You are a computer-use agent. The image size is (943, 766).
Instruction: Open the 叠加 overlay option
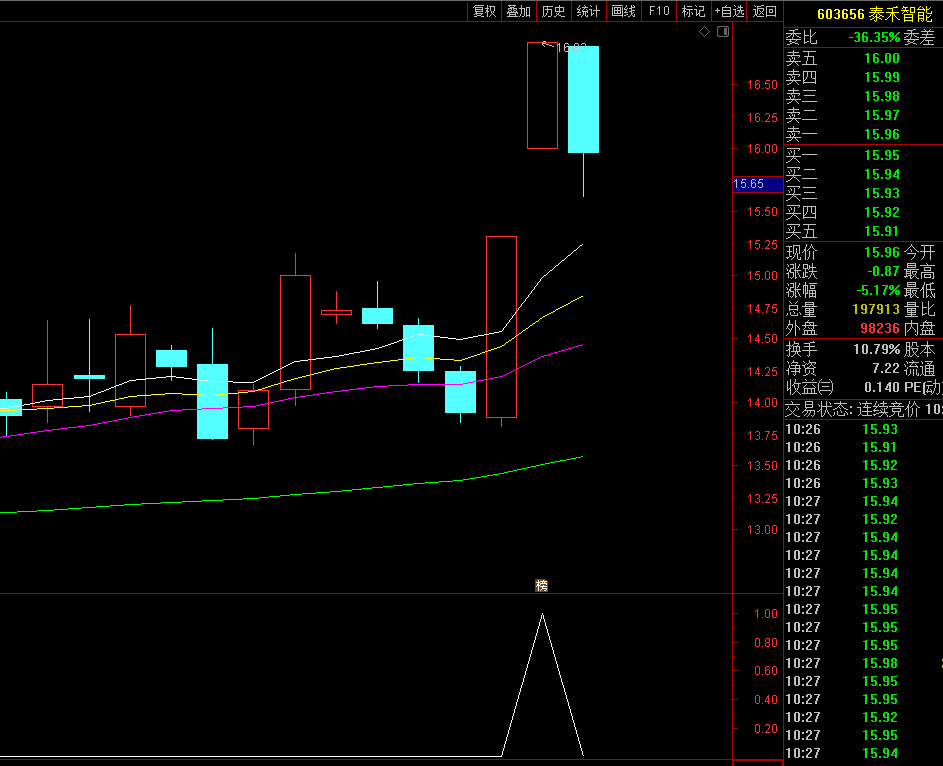(518, 11)
